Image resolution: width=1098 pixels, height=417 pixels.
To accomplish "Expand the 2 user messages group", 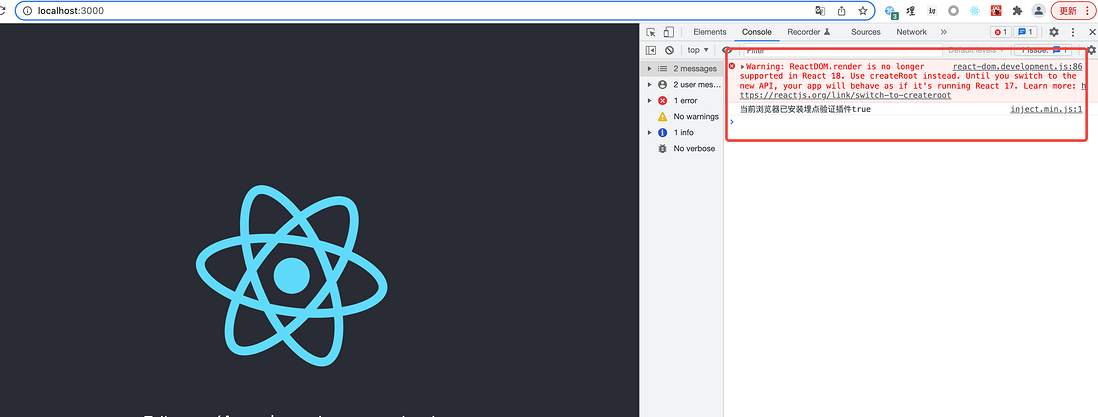I will click(649, 85).
